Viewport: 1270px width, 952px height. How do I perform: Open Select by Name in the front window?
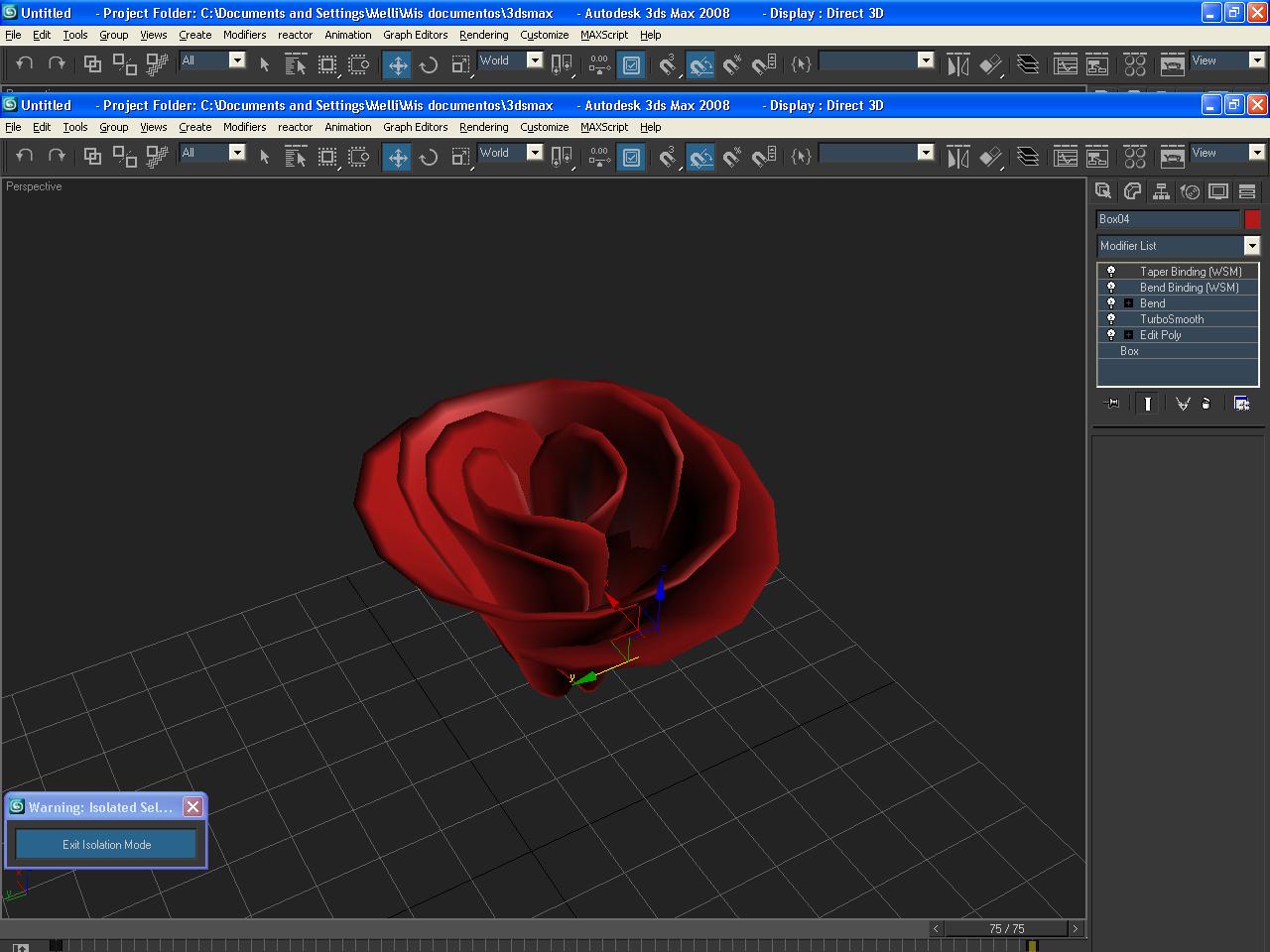[296, 157]
